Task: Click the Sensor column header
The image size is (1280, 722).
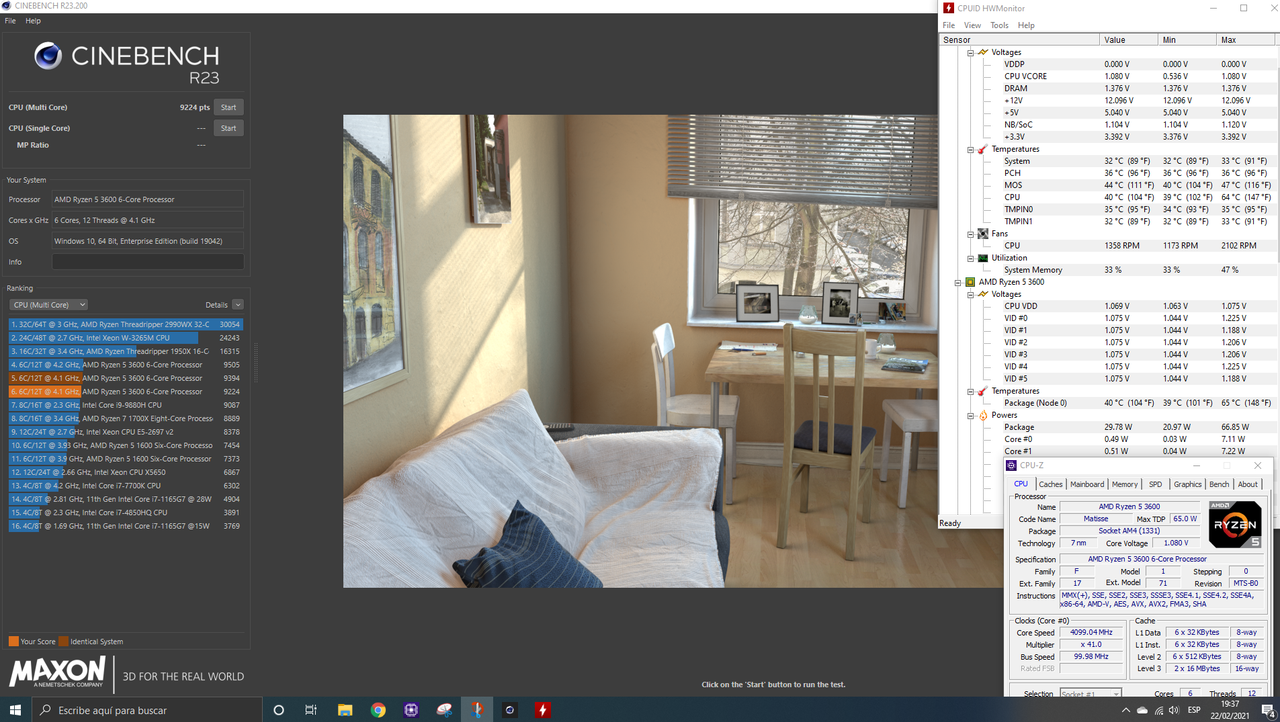Action: tap(1019, 40)
